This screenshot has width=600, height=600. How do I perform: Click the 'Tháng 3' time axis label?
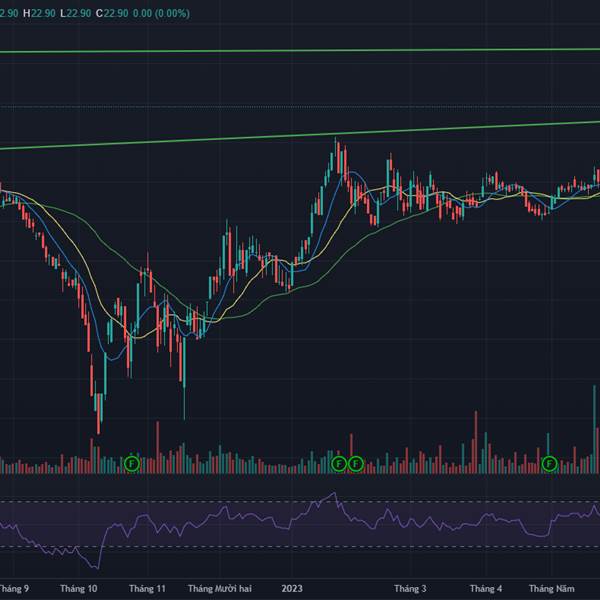click(x=410, y=589)
